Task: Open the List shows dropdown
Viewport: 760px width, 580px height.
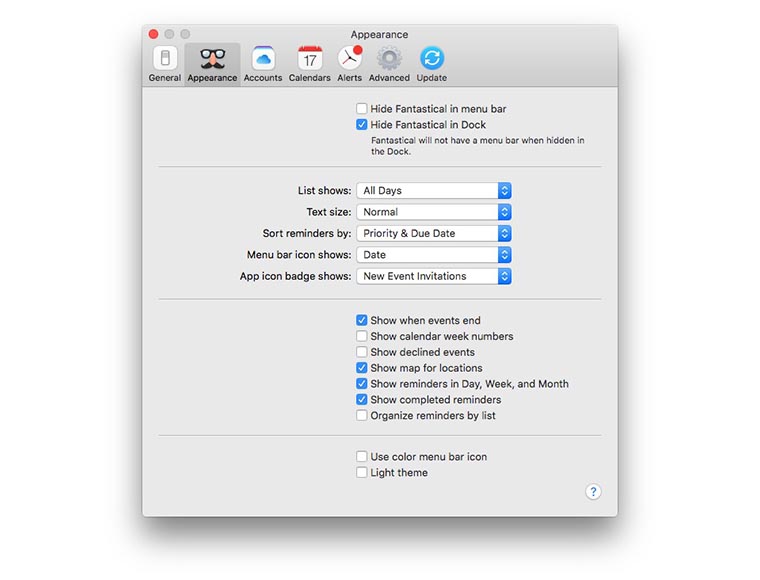Action: pos(434,190)
